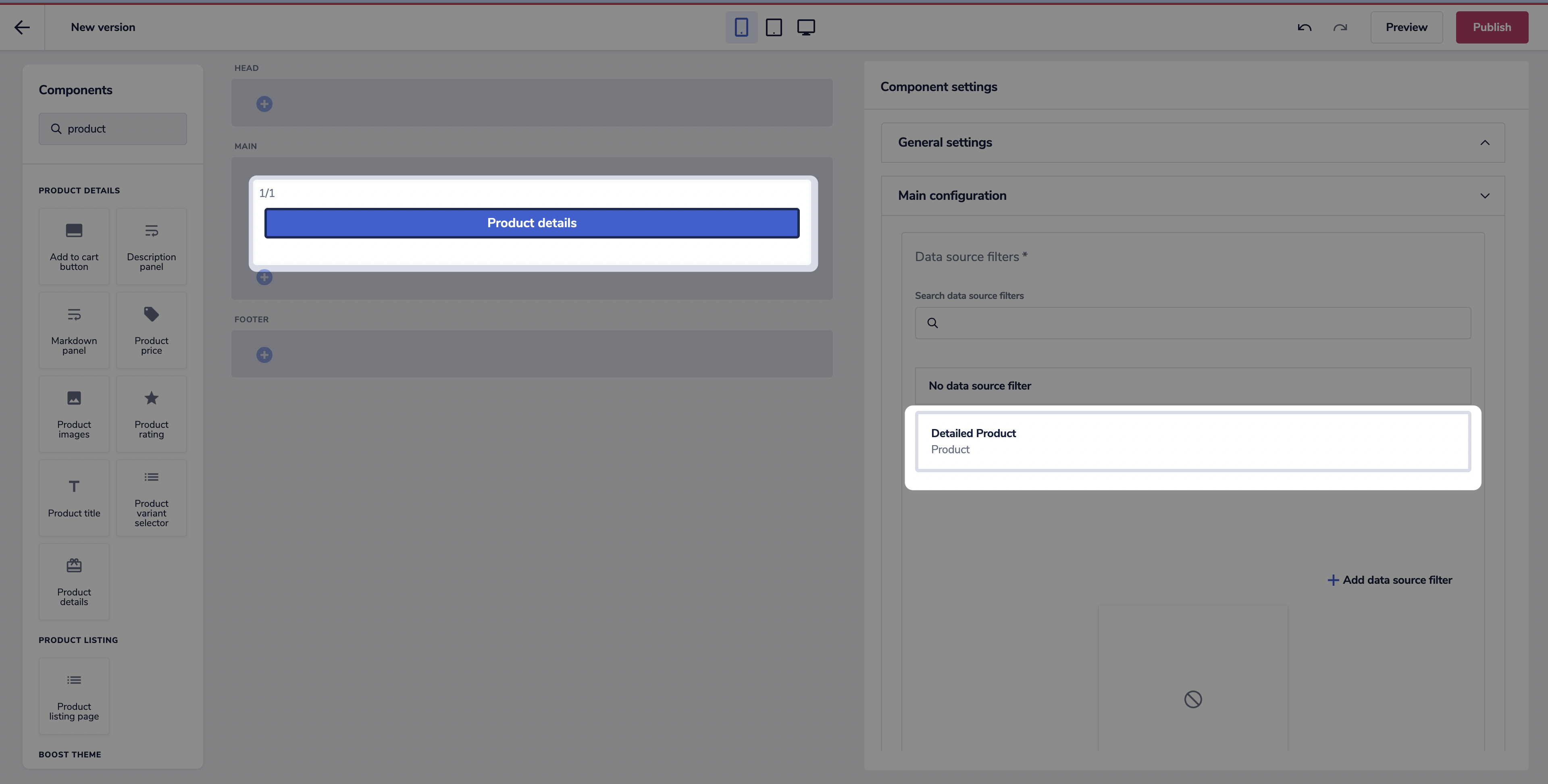Screen dimensions: 1548x784
Task: Select the Product rating component
Action: (x=152, y=414)
